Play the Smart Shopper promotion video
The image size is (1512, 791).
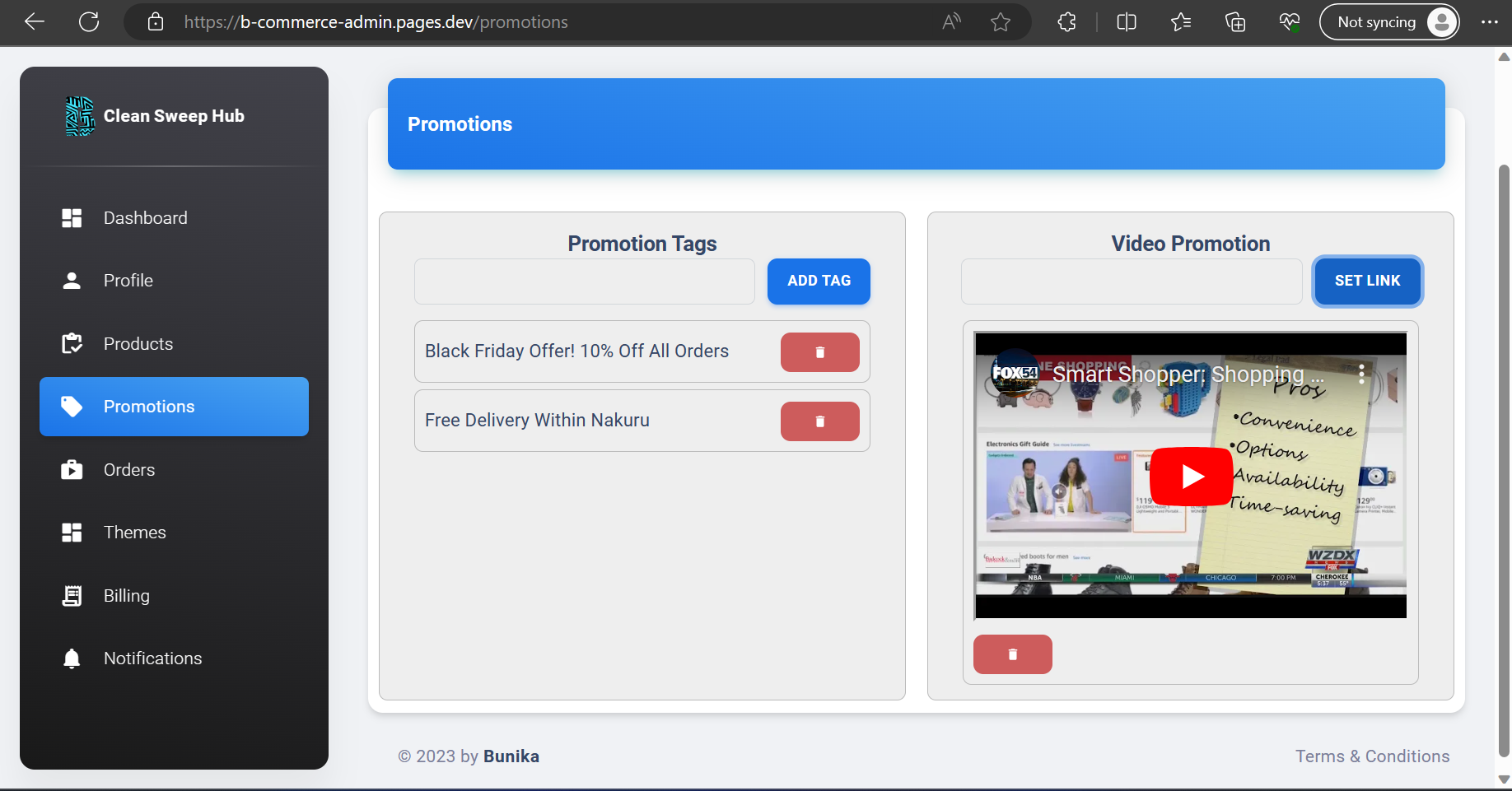tap(1191, 476)
